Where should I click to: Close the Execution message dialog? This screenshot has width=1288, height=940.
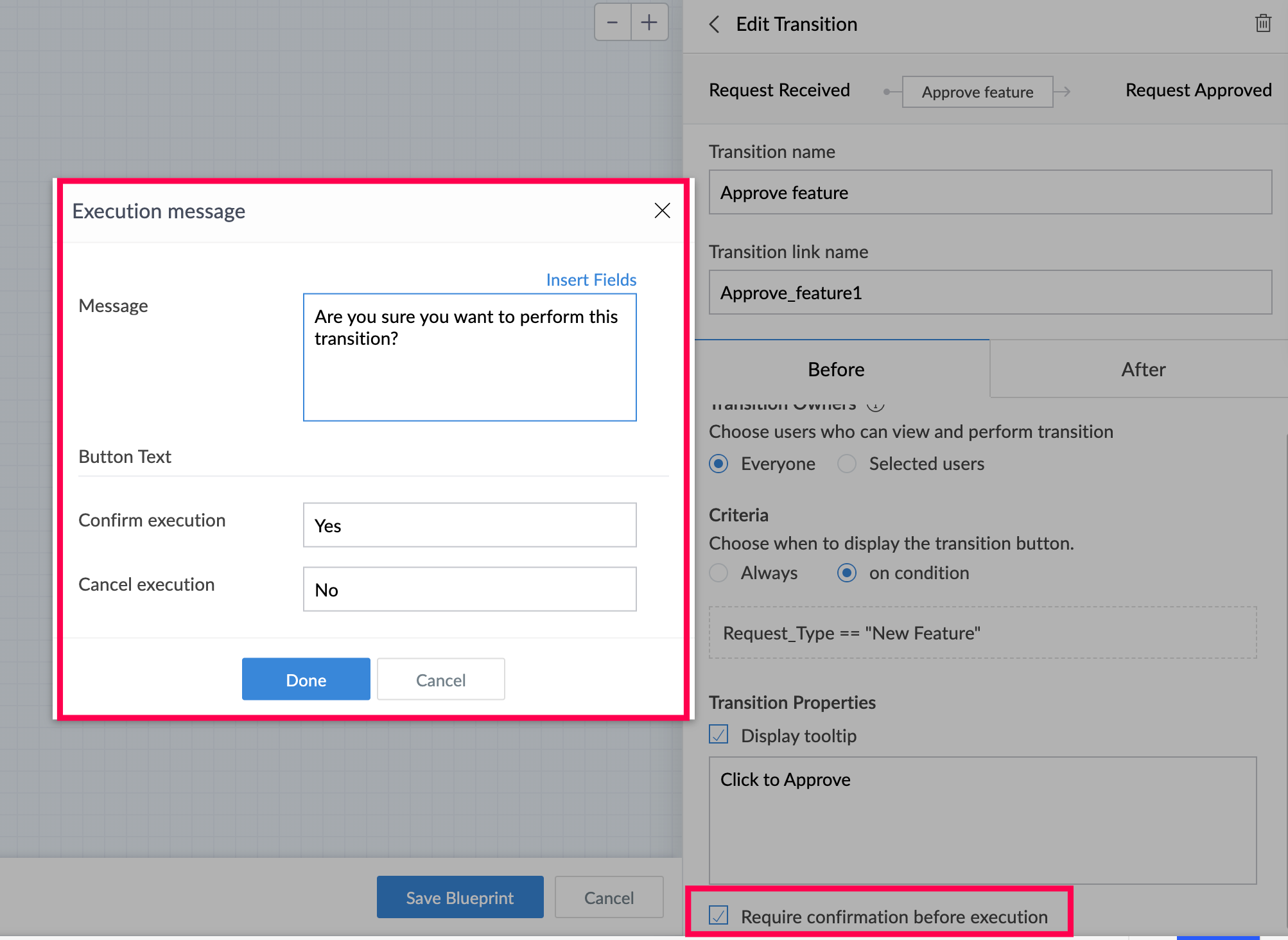pyautogui.click(x=662, y=211)
